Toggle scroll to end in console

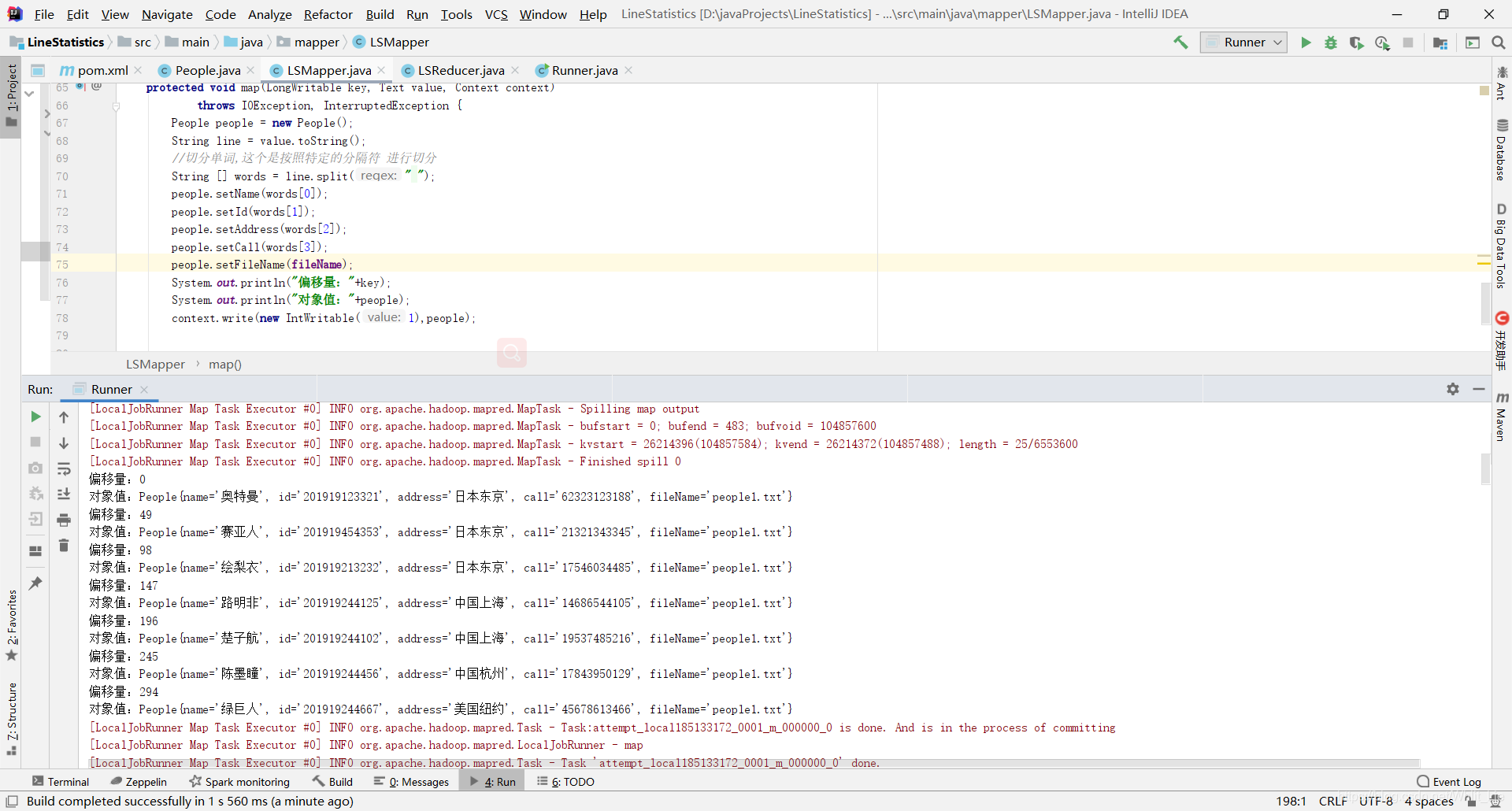pos(64,494)
